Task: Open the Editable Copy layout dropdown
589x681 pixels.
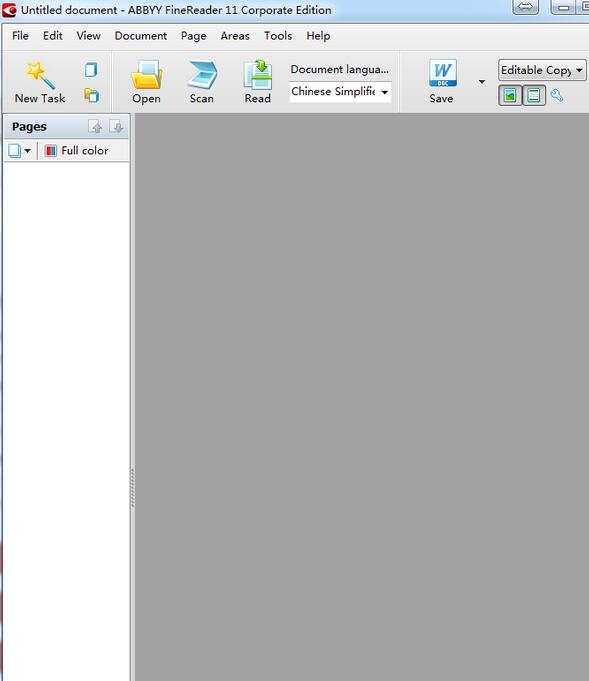Action: coord(542,70)
